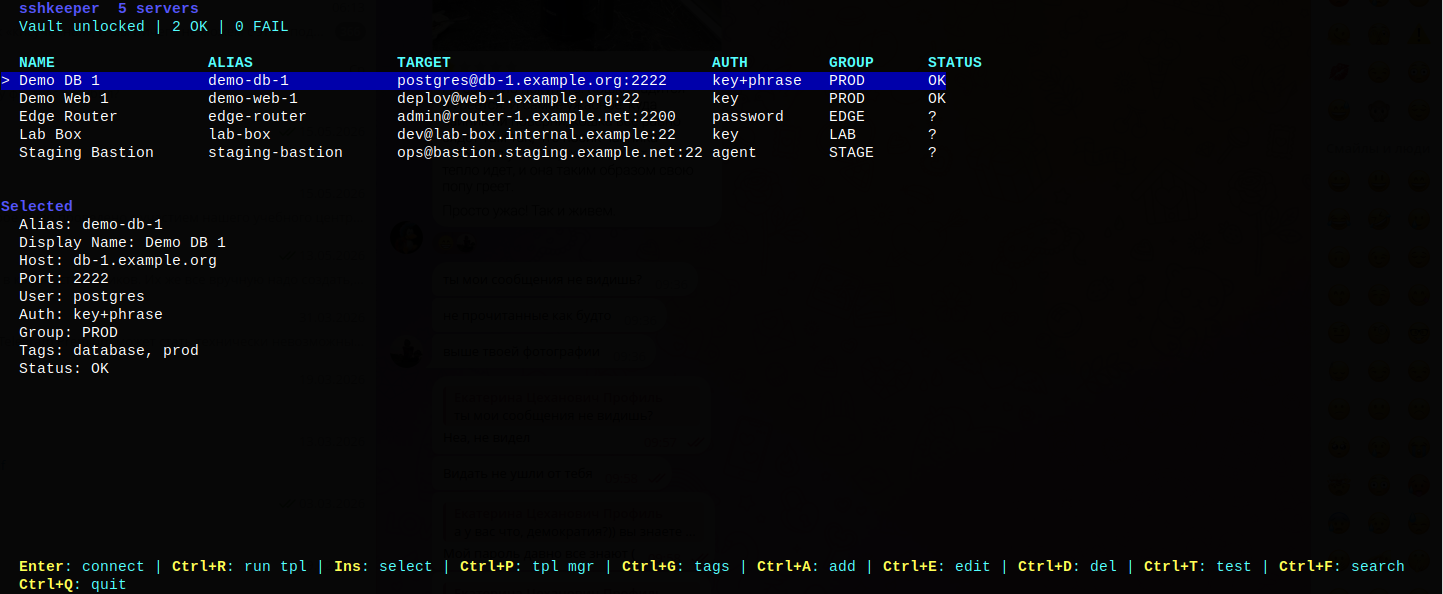Click the Ctrl+F: search shortcut

(x=1342, y=566)
